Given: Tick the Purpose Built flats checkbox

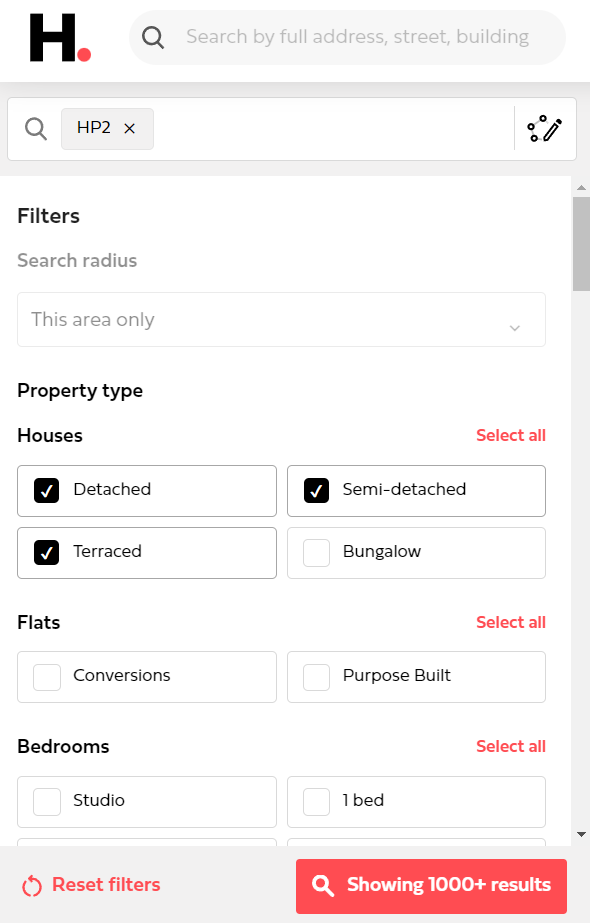Looking at the screenshot, I should [x=316, y=677].
